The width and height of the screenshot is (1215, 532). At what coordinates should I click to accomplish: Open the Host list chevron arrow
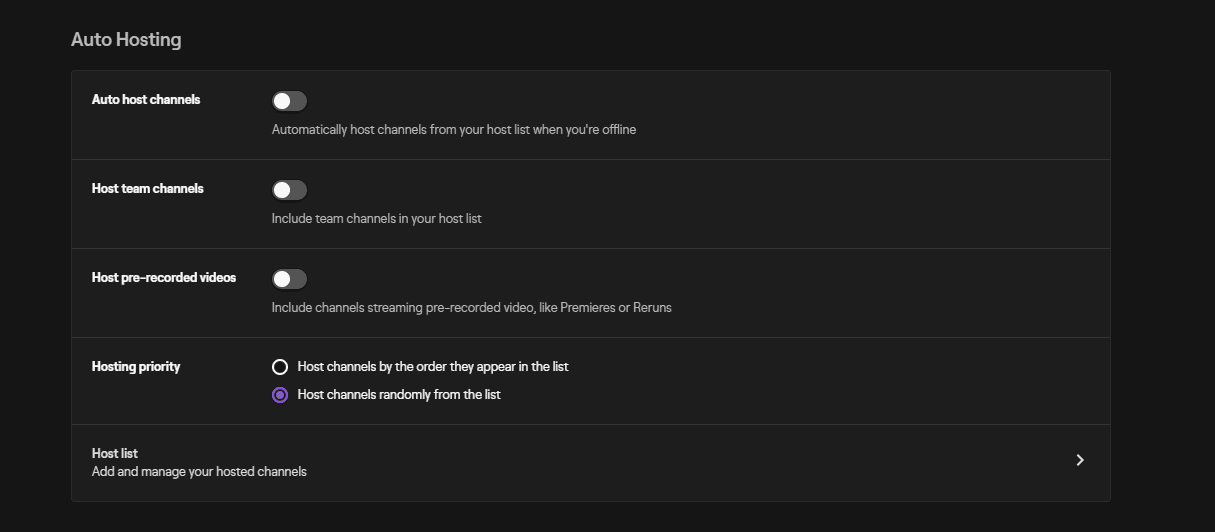coord(1080,460)
